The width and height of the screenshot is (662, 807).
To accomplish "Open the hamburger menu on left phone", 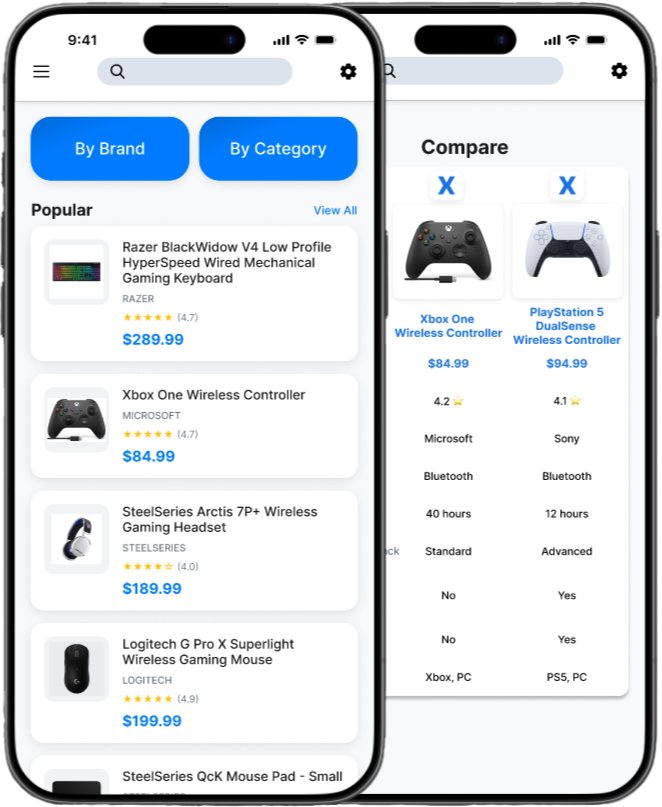I will pyautogui.click(x=42, y=72).
